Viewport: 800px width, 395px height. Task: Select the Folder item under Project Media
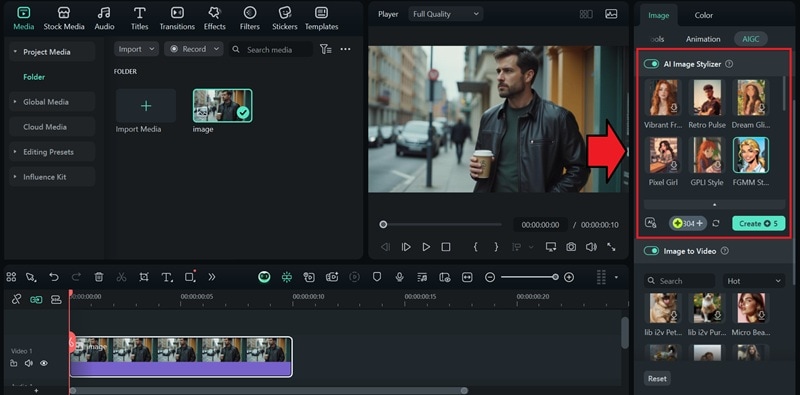34,77
